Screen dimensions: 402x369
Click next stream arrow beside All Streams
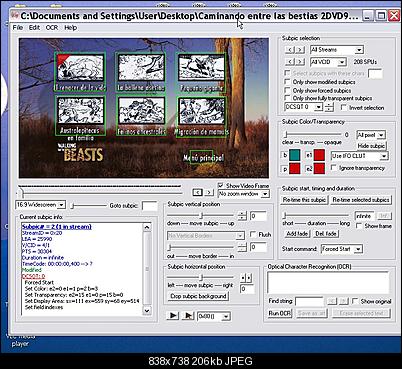click(x=300, y=50)
